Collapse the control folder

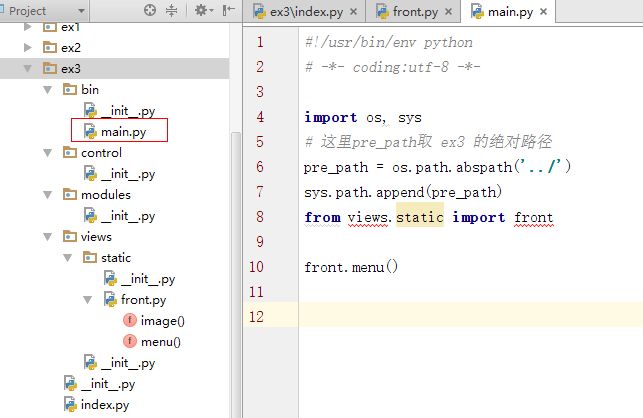(48, 153)
